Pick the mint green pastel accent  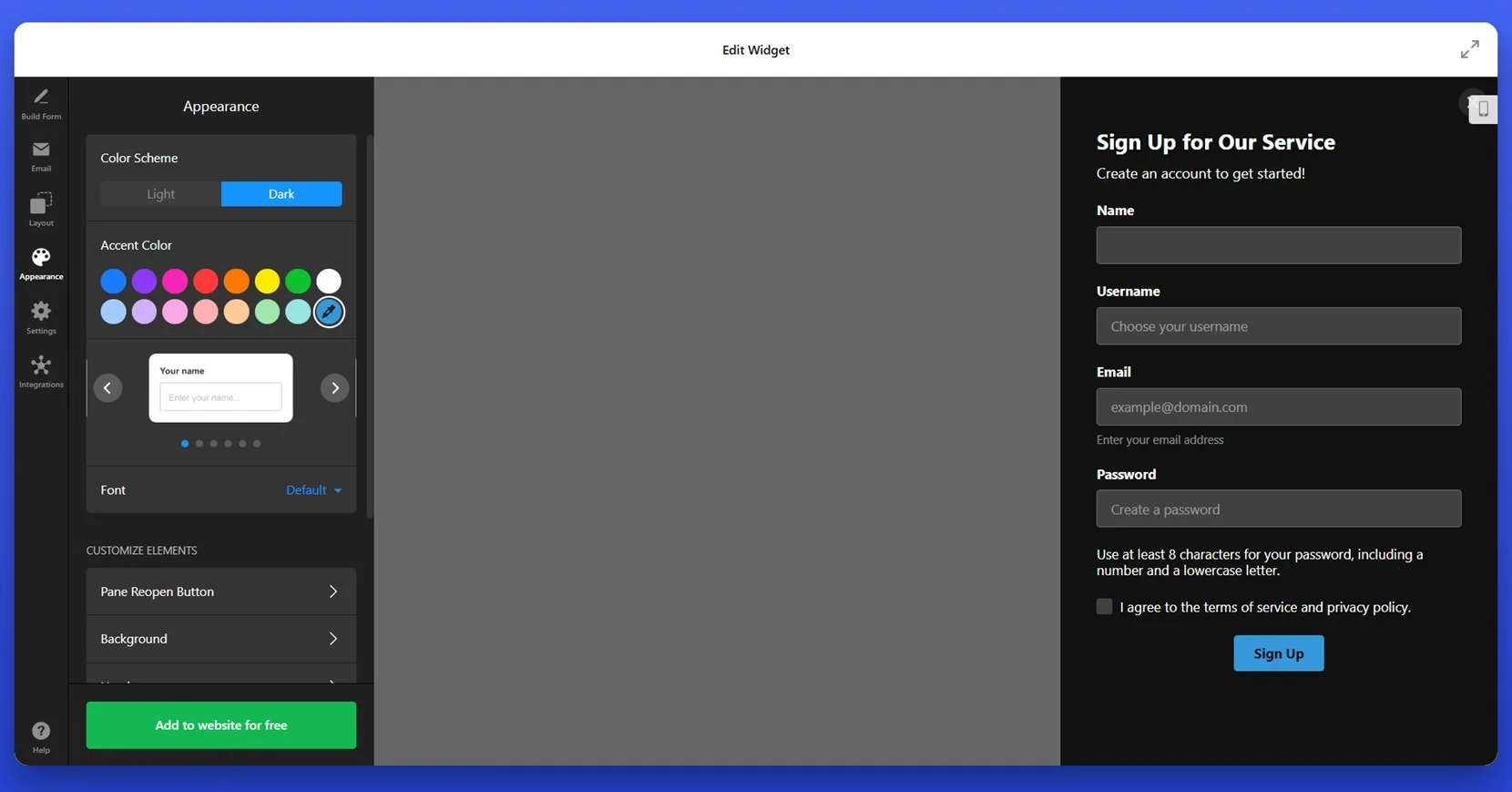267,312
